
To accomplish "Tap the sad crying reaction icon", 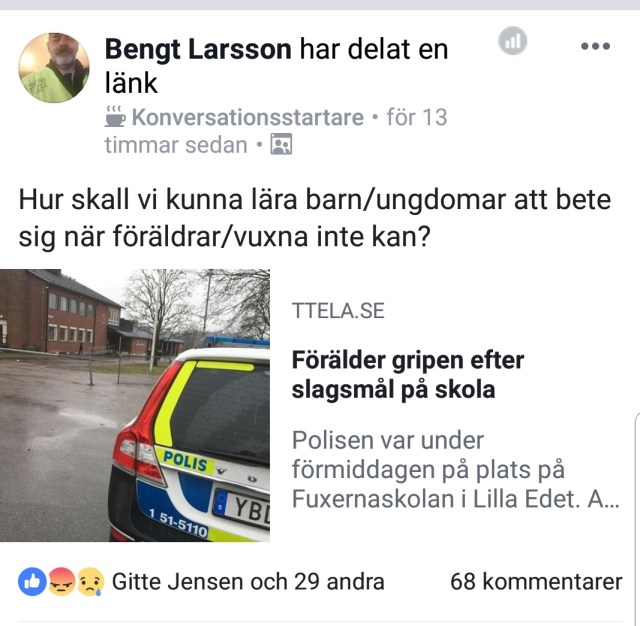I will pos(91,581).
